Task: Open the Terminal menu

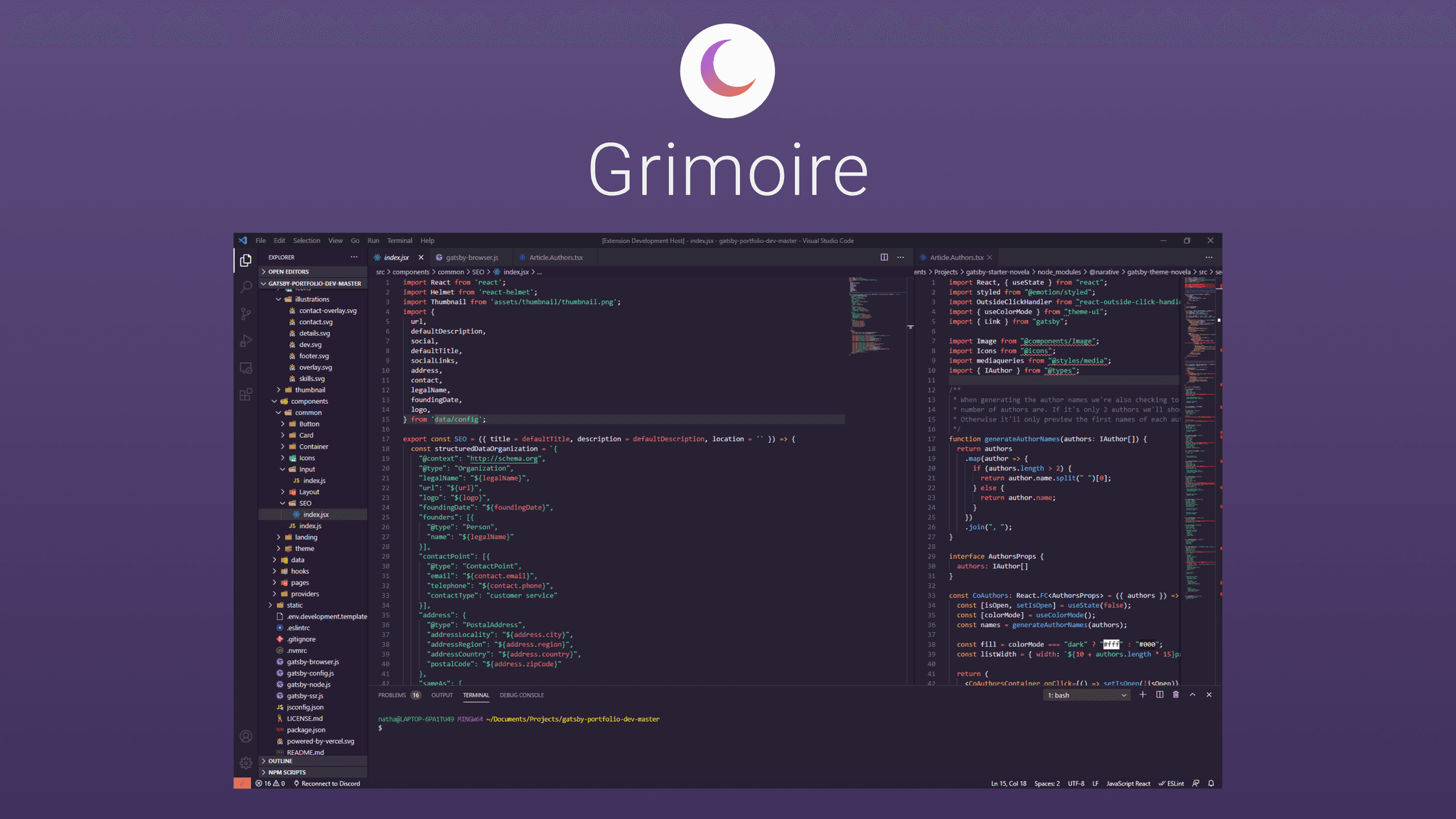Action: coord(400,240)
